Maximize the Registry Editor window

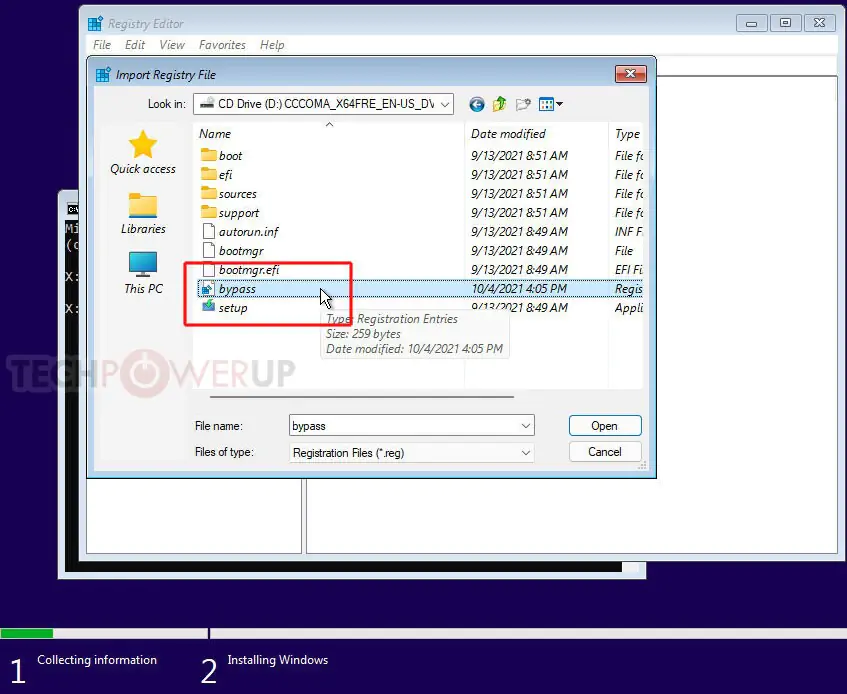click(x=785, y=23)
